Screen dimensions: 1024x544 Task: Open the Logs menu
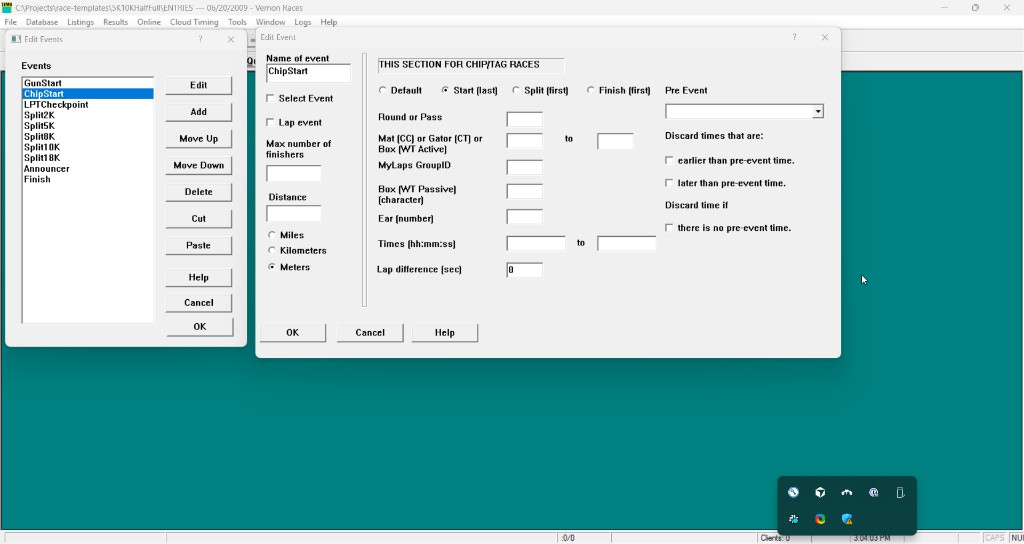pyautogui.click(x=302, y=22)
